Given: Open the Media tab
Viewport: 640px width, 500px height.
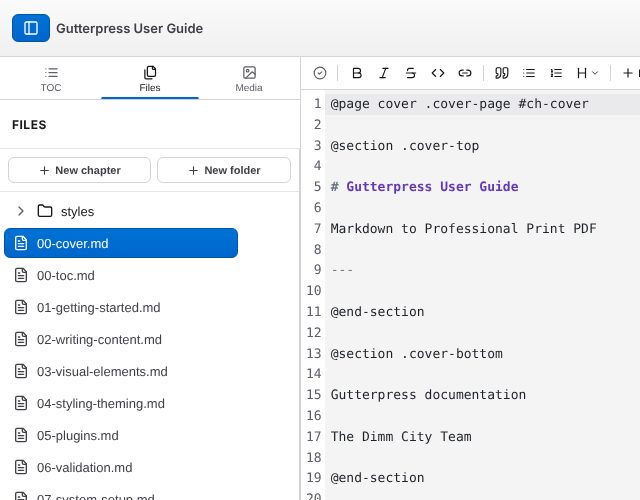Looking at the screenshot, I should pos(249,79).
